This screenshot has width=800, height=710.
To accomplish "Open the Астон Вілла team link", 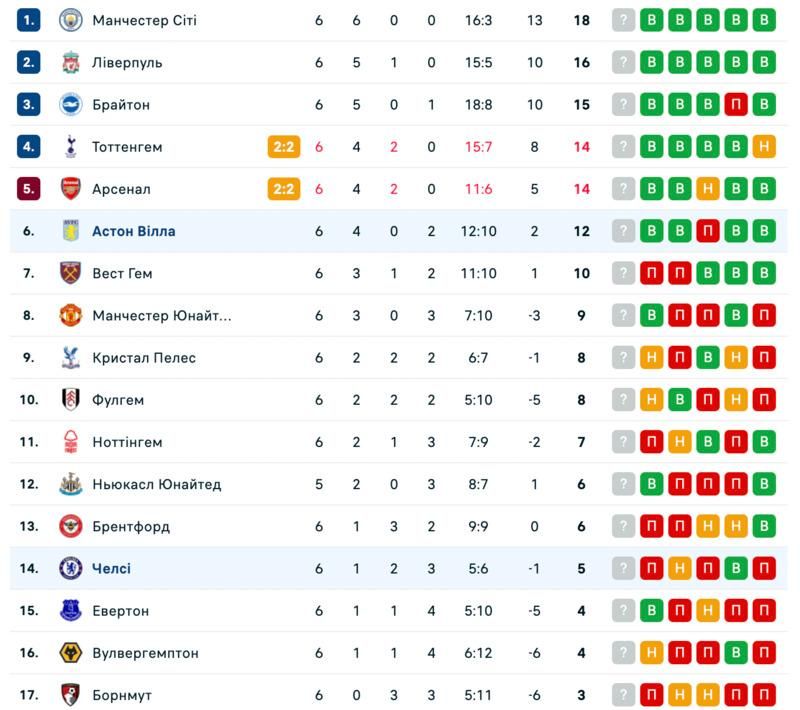I will 133,231.
